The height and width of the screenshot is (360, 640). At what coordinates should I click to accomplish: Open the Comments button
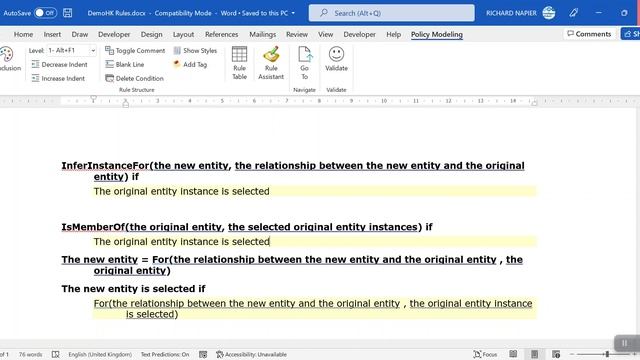(x=589, y=34)
